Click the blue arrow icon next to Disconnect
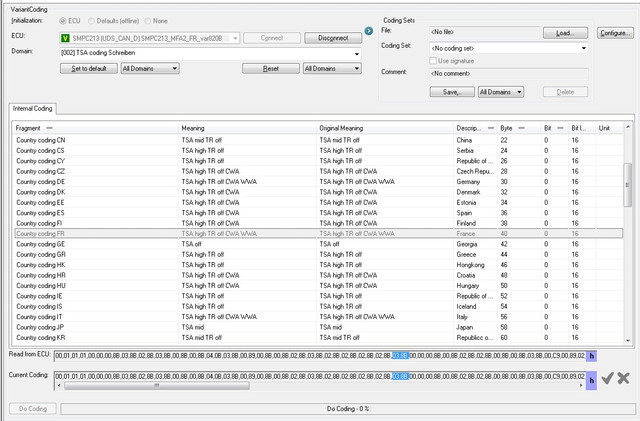The image size is (640, 421). (369, 31)
